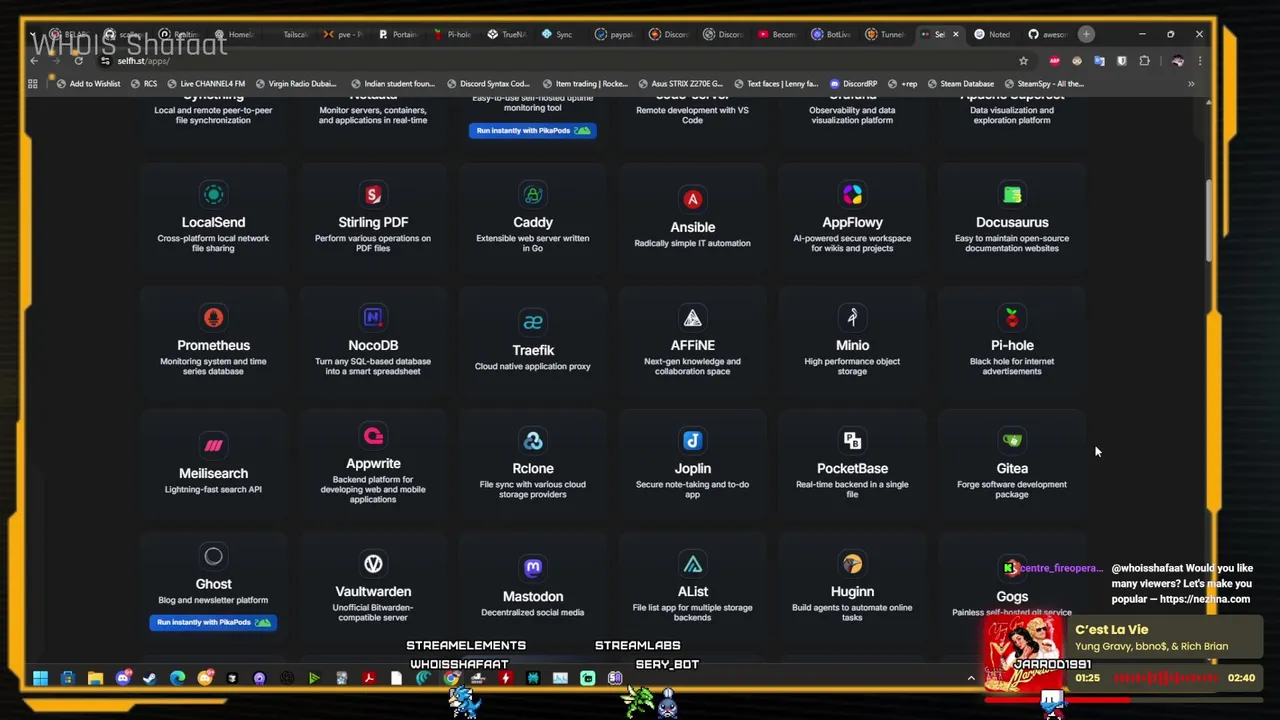
Task: Open the Prometheus flame icon
Action: pos(213,317)
